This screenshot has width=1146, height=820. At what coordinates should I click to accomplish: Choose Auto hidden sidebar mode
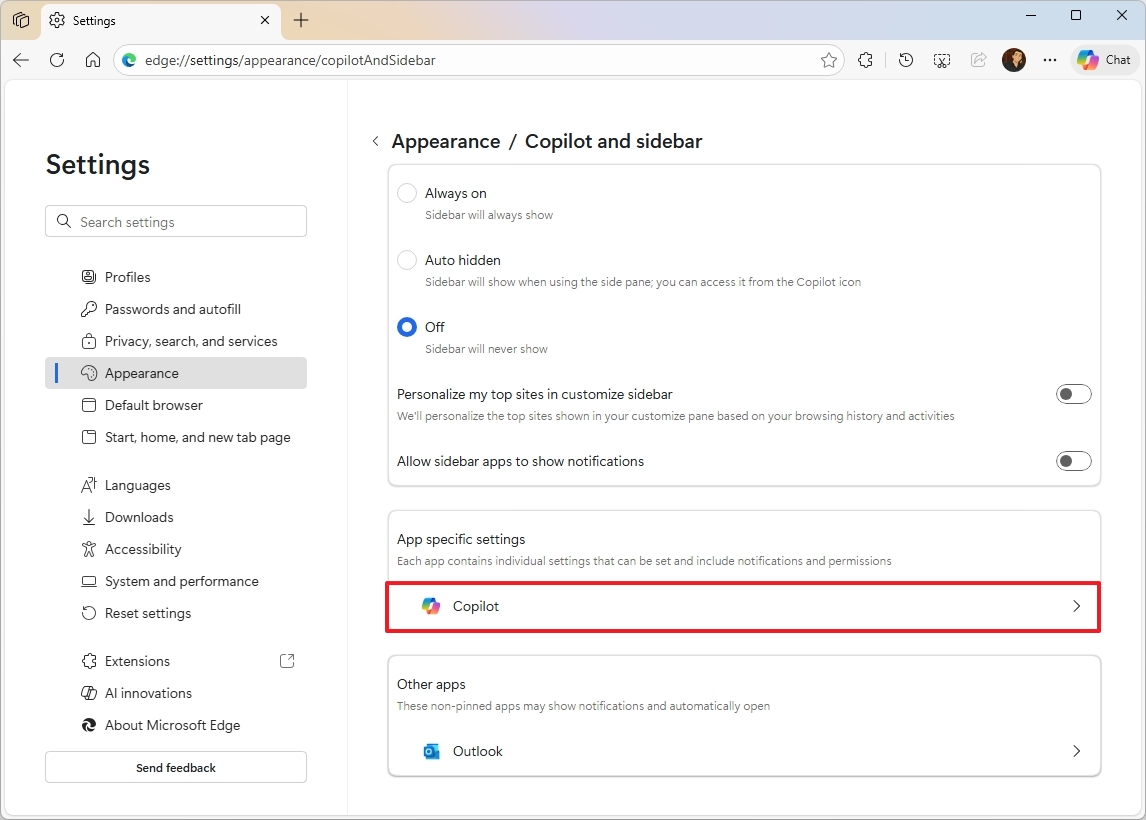pyautogui.click(x=407, y=260)
